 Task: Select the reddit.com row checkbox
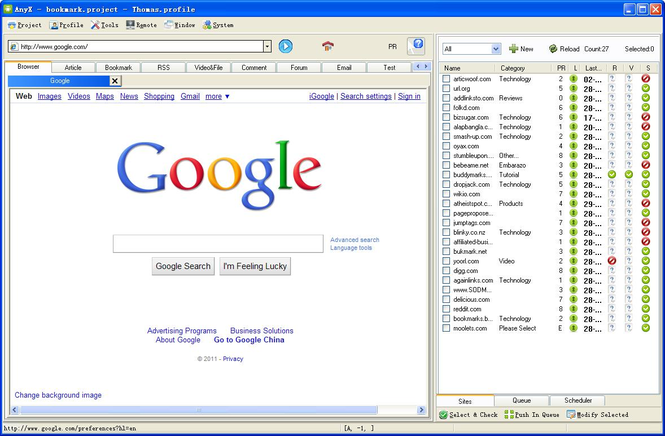pyautogui.click(x=446, y=309)
